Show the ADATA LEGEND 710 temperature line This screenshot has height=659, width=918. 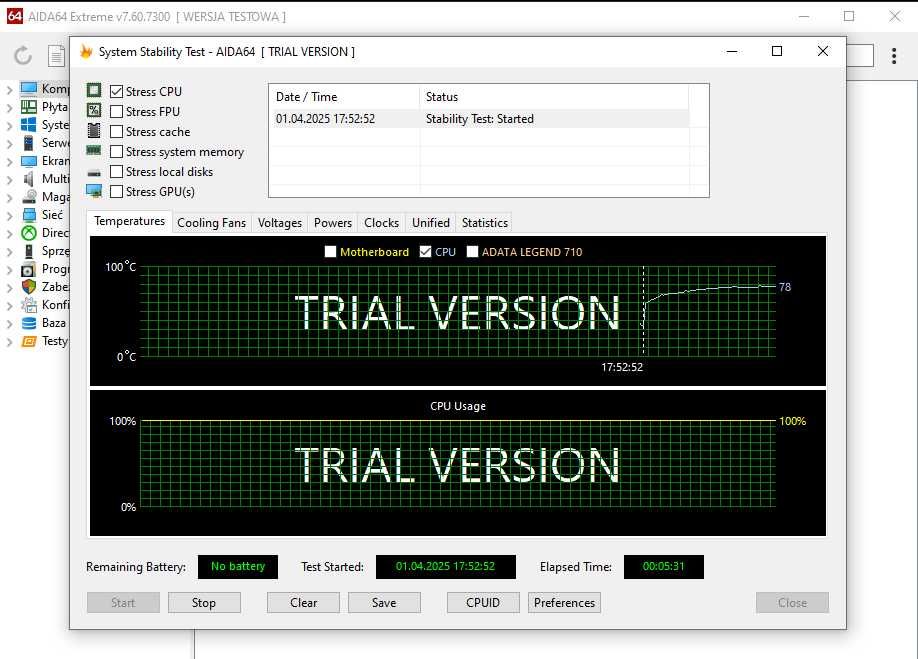pyautogui.click(x=472, y=252)
